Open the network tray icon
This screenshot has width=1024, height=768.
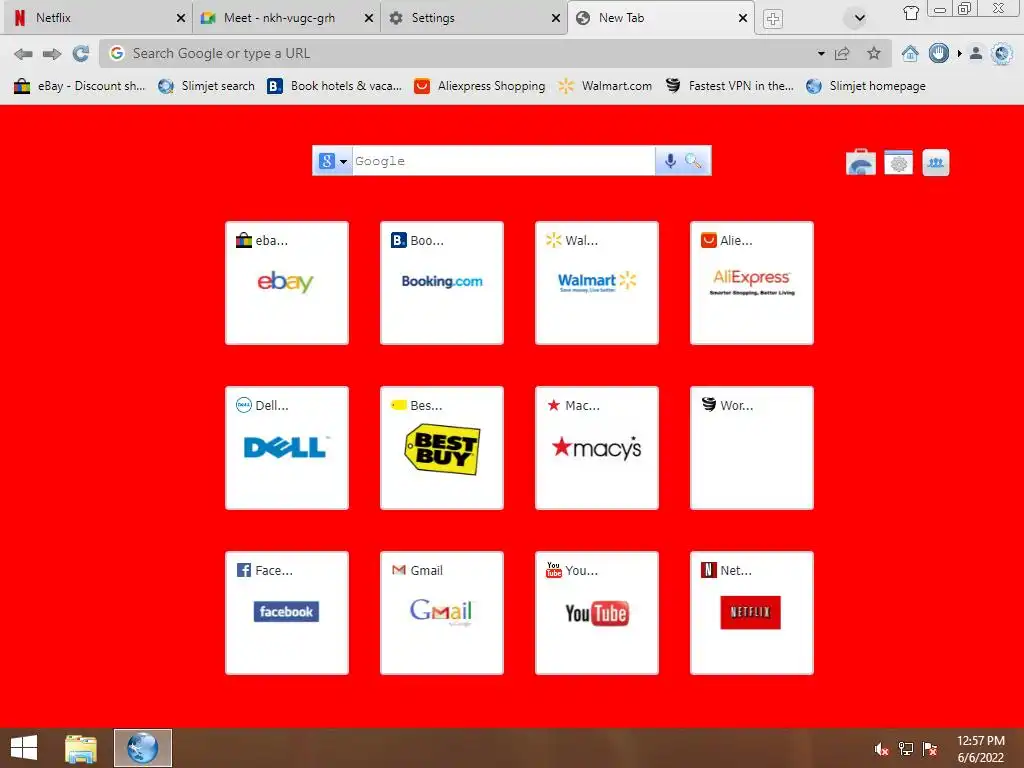(x=906, y=749)
